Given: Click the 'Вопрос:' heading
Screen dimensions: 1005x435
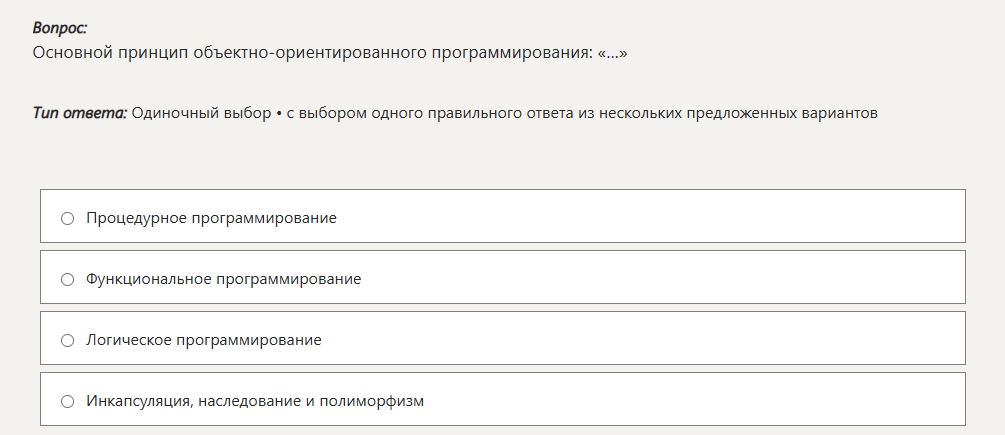Looking at the screenshot, I should pyautogui.click(x=60, y=29).
